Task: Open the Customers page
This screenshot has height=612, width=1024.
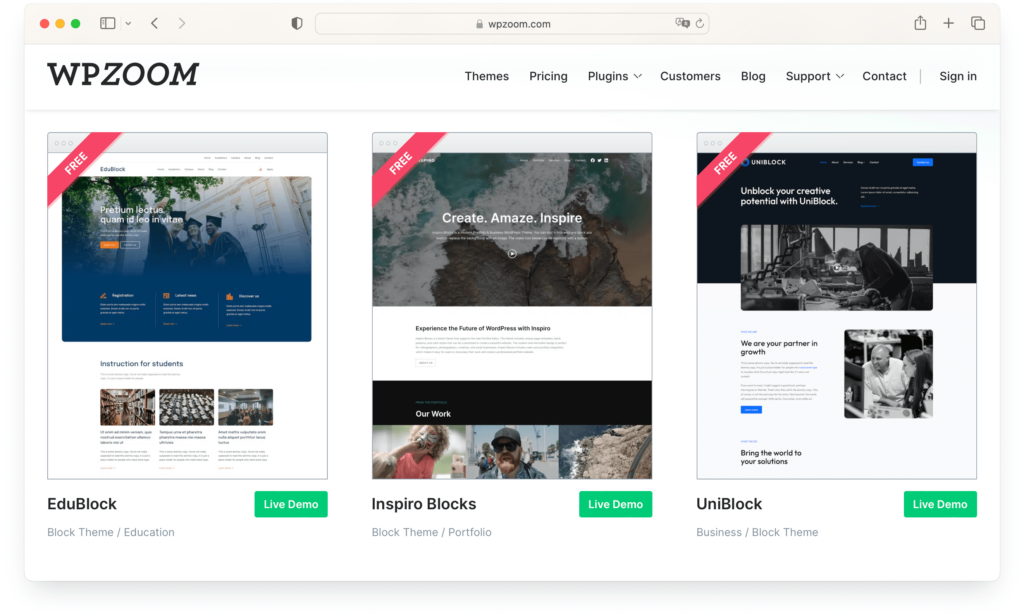Action: (x=690, y=76)
